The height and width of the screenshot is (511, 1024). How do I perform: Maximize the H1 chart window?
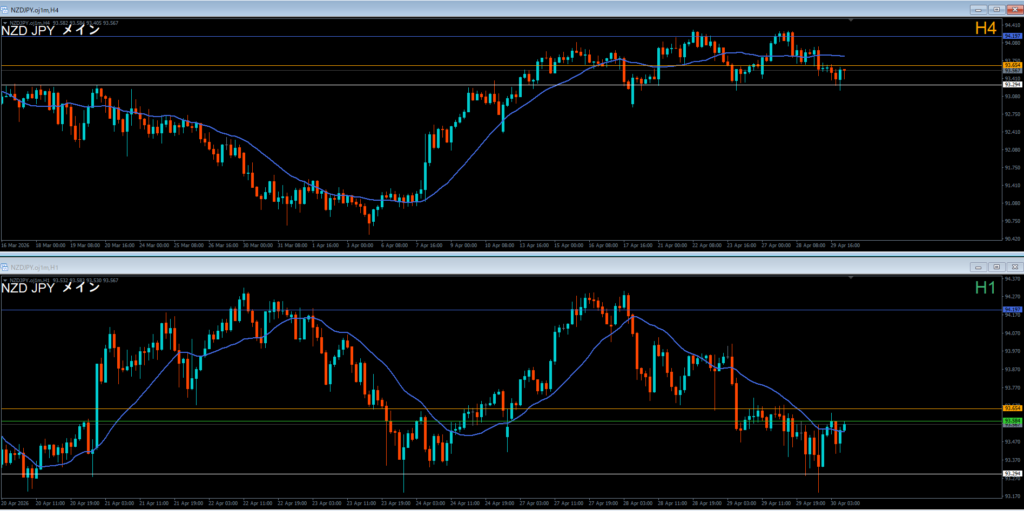[x=996, y=267]
